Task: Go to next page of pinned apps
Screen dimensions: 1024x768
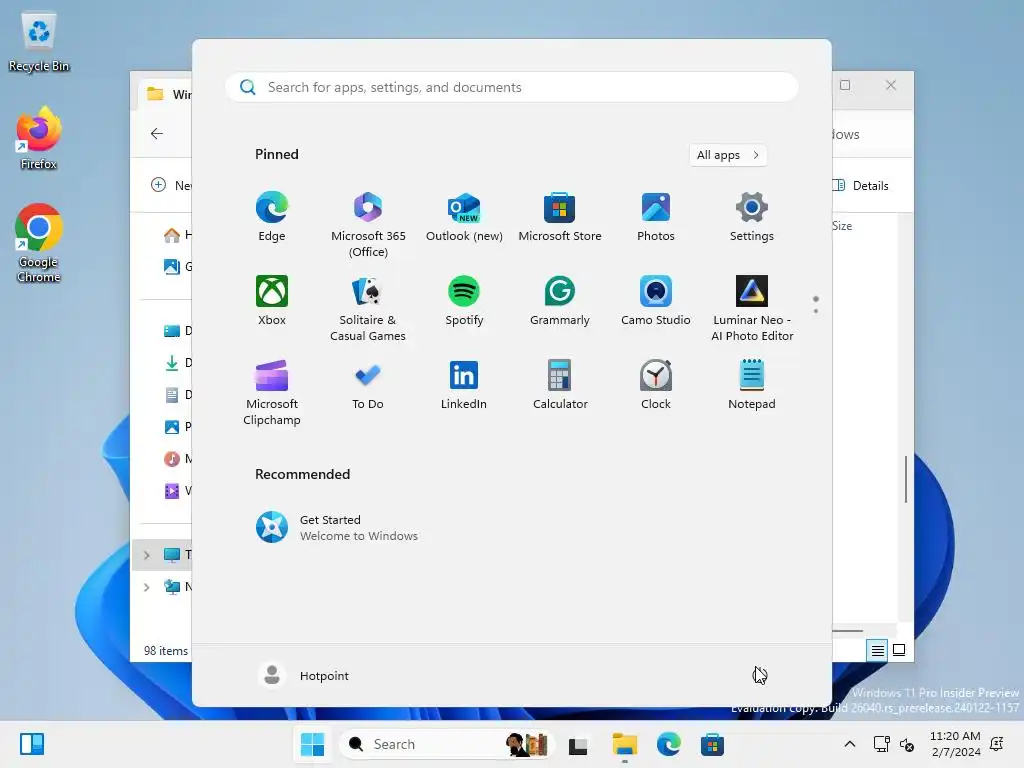Action: 816,311
